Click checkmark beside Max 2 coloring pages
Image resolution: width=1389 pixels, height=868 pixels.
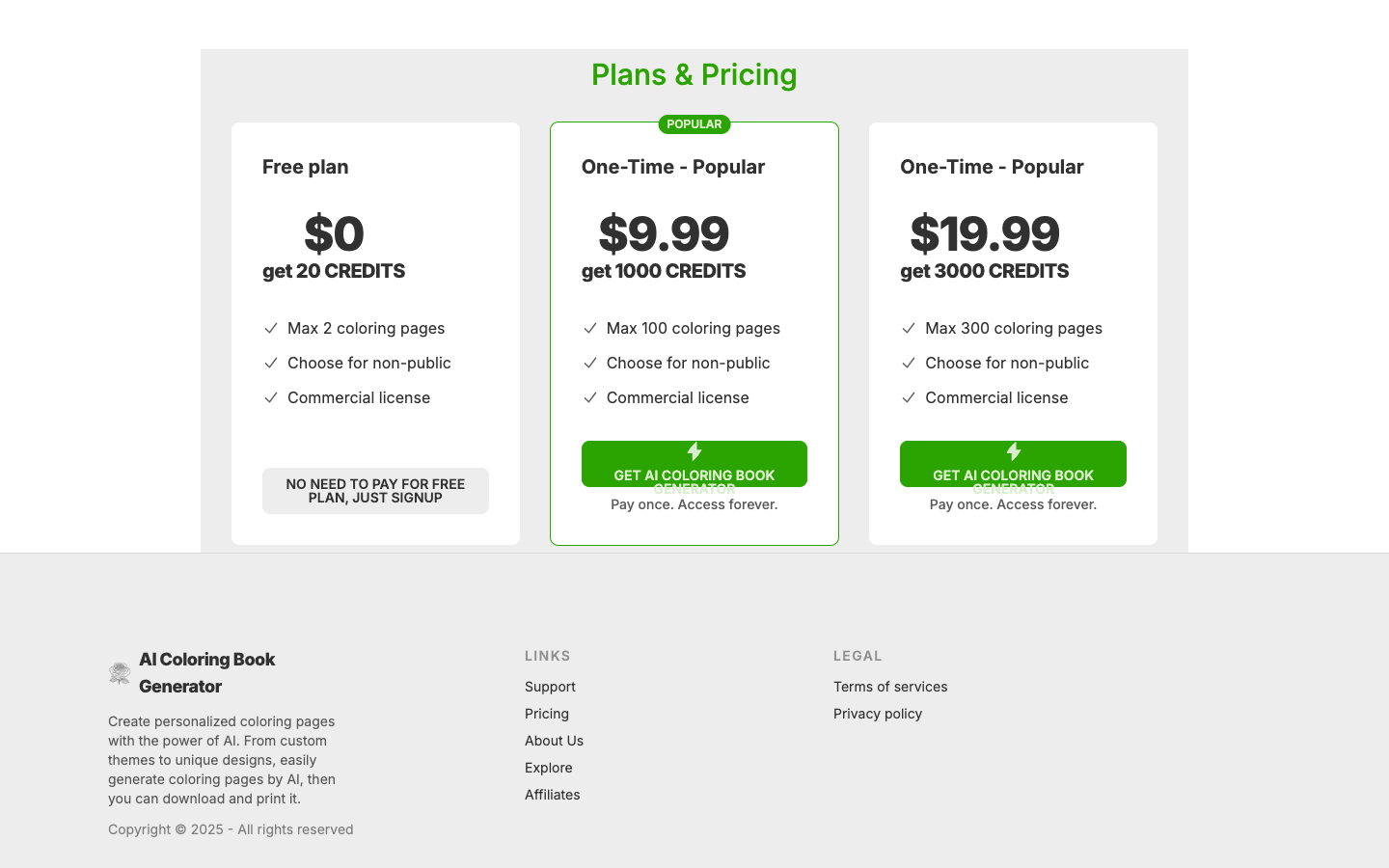[x=271, y=329]
